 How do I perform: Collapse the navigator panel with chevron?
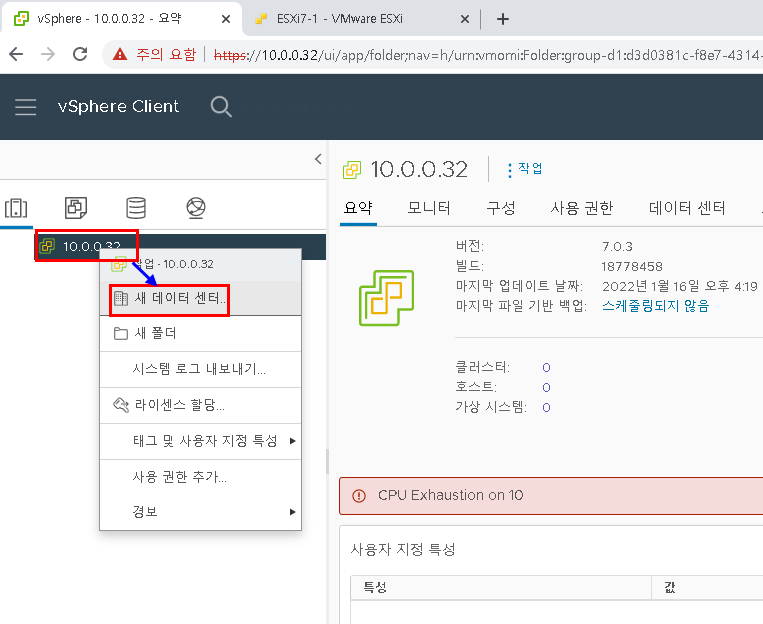coord(318,159)
